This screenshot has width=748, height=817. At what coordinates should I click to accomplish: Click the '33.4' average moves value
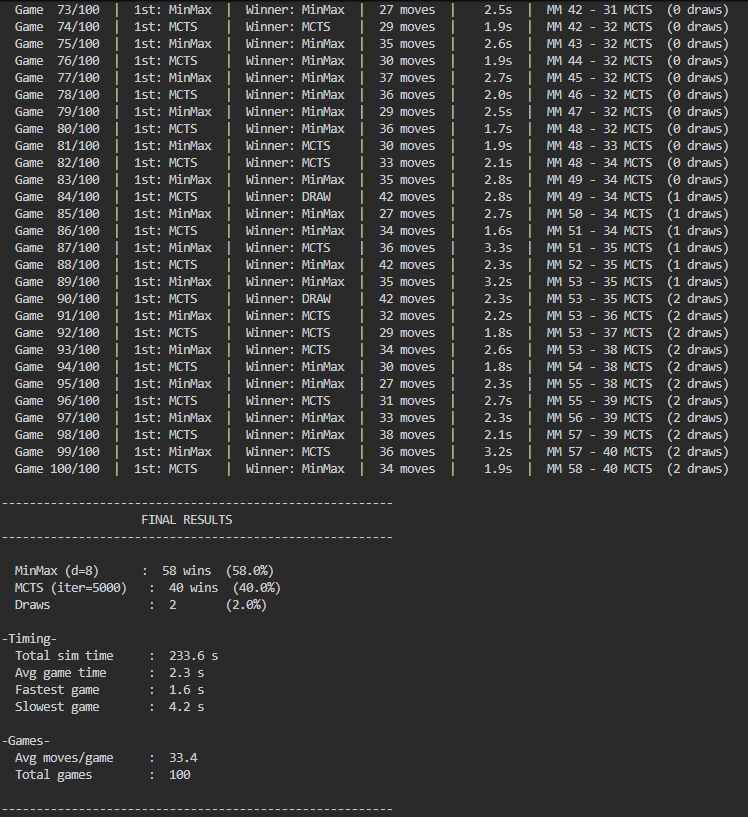[x=183, y=758]
